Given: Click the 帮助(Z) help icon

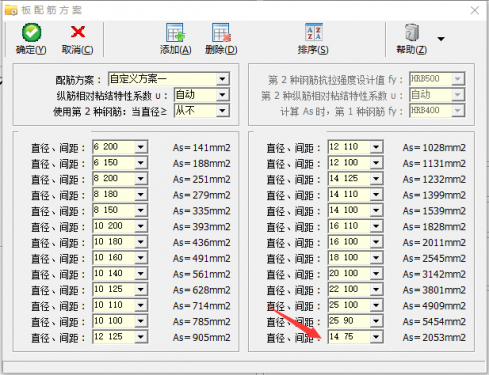Looking at the screenshot, I should (412, 32).
